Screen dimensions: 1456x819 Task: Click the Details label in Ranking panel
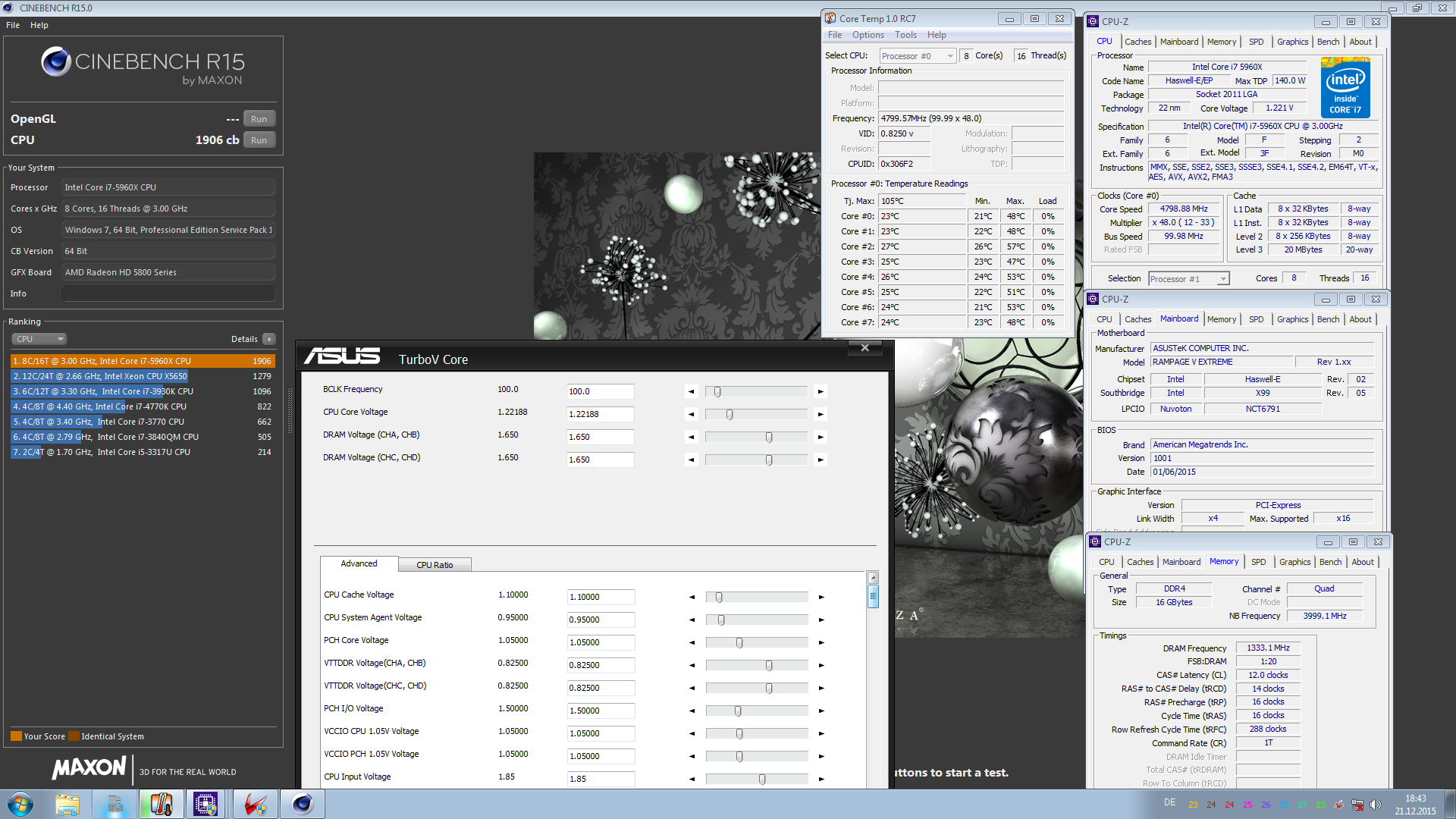pyautogui.click(x=244, y=339)
